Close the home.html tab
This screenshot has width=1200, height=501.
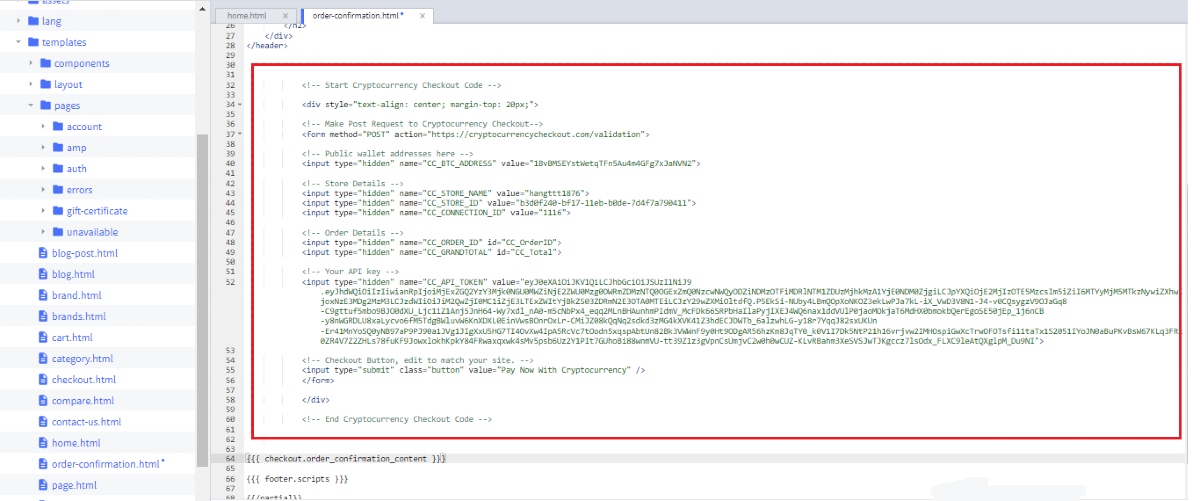tap(286, 16)
